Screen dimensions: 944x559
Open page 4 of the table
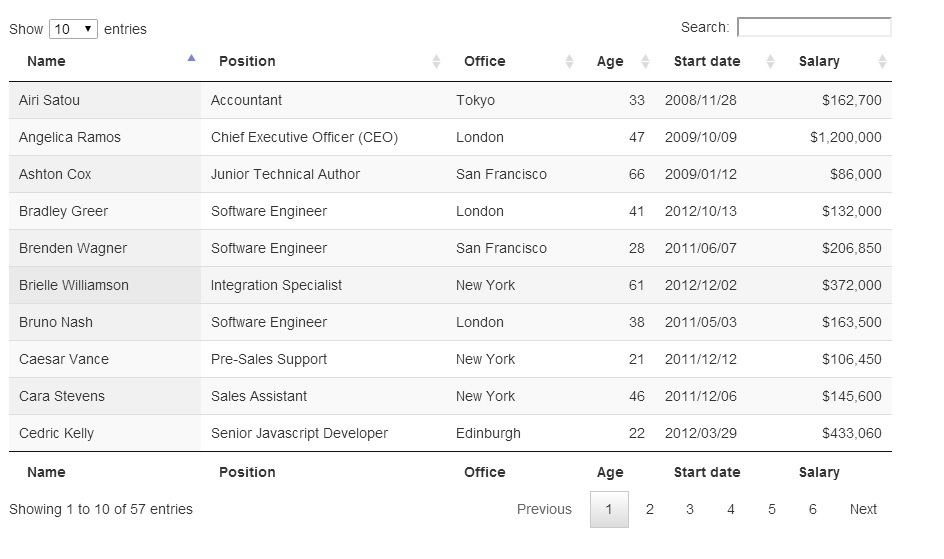[x=731, y=509]
